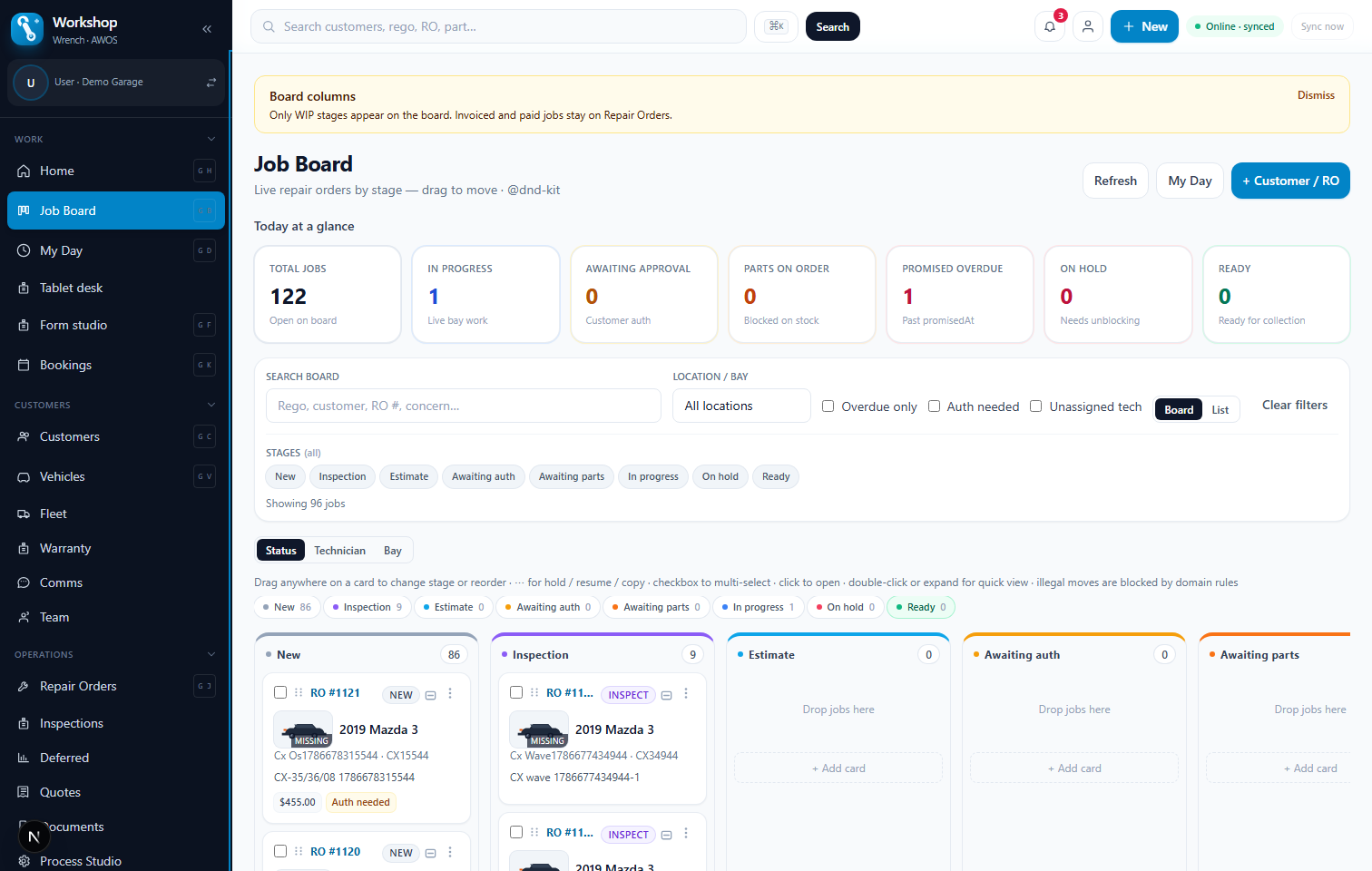Collapse the sidebar with the double-chevron icon
The image size is (1372, 871).
[x=207, y=29]
